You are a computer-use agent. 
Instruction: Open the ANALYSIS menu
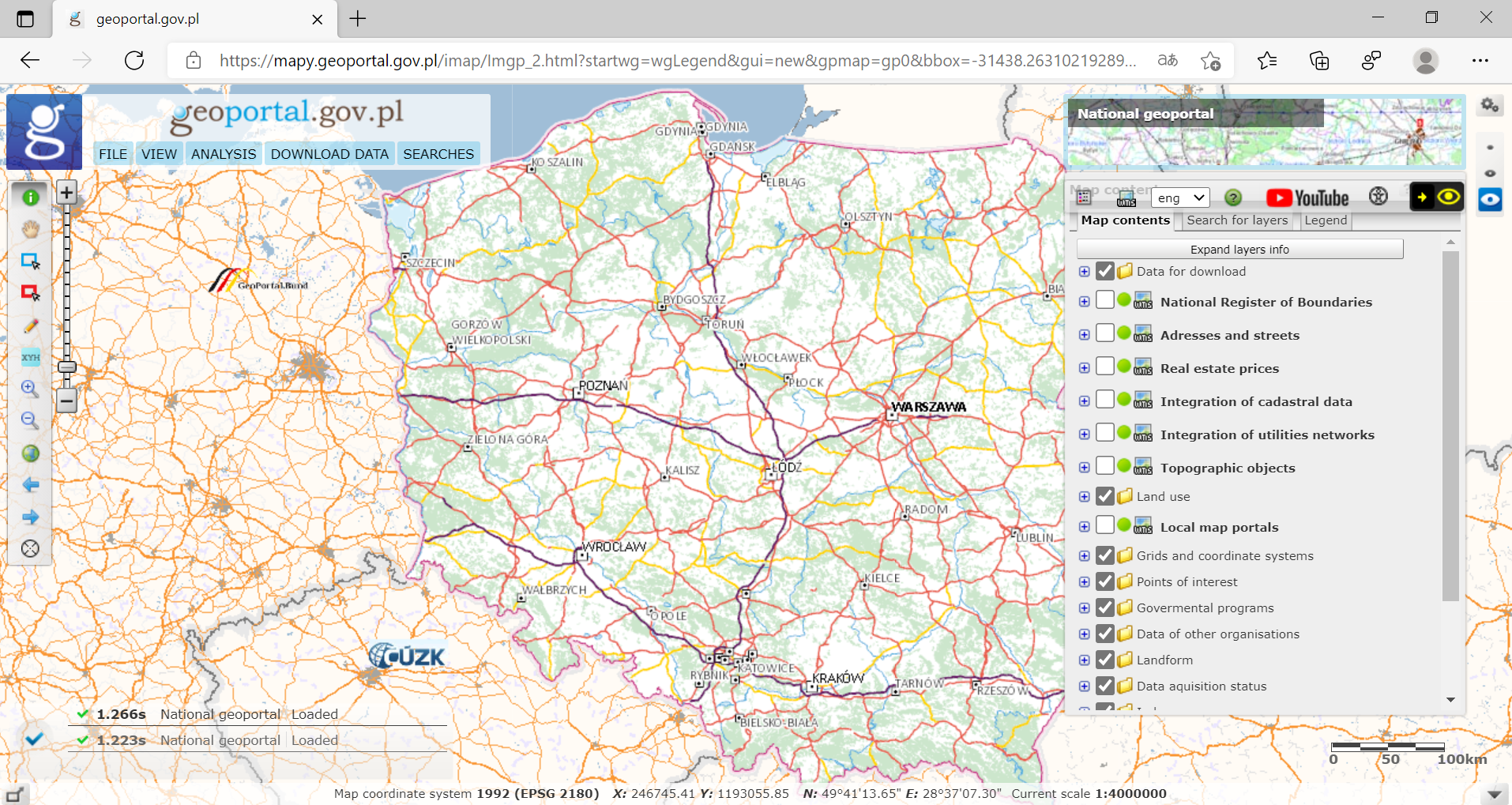click(x=224, y=153)
